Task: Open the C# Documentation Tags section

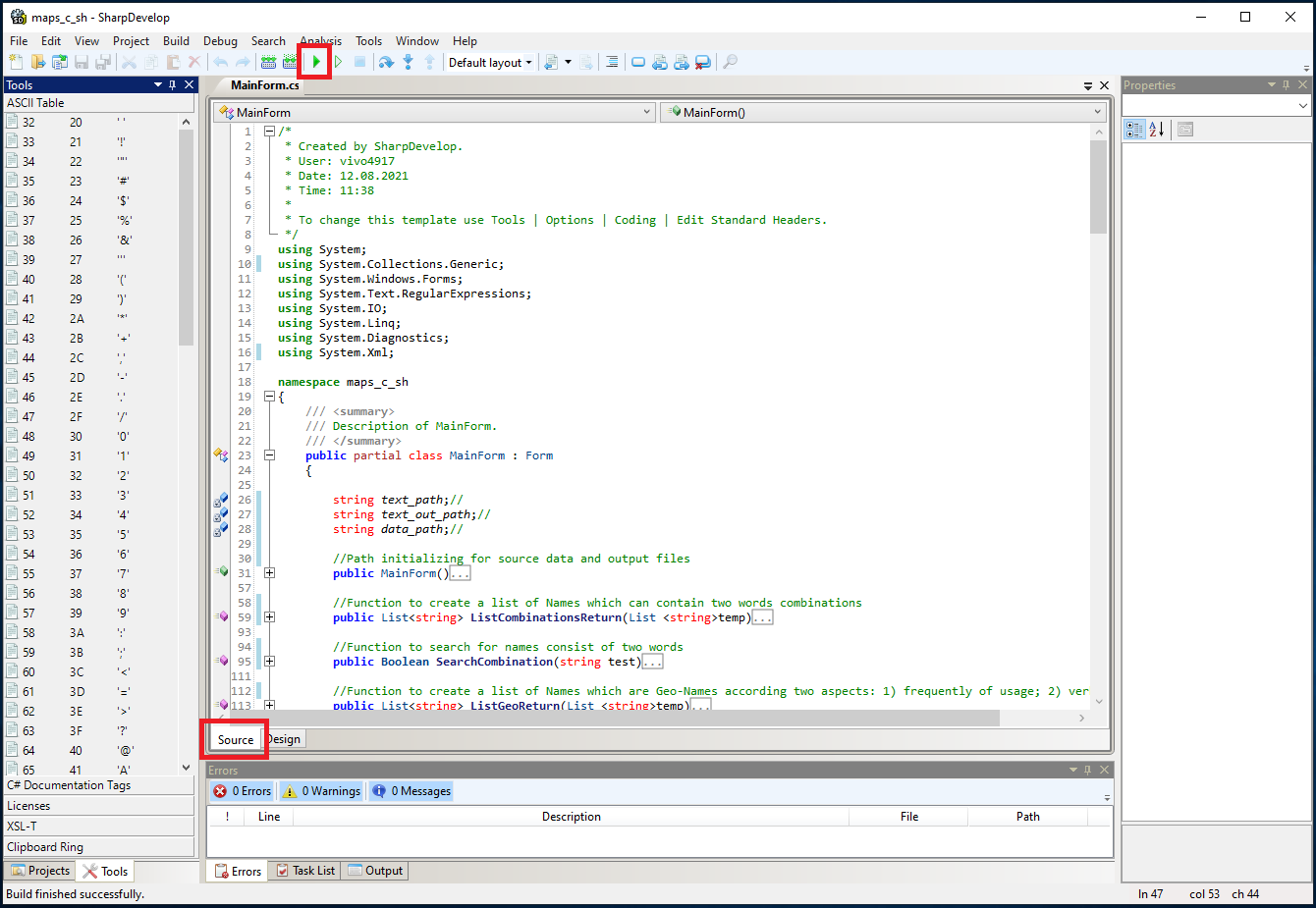Action: [x=99, y=785]
